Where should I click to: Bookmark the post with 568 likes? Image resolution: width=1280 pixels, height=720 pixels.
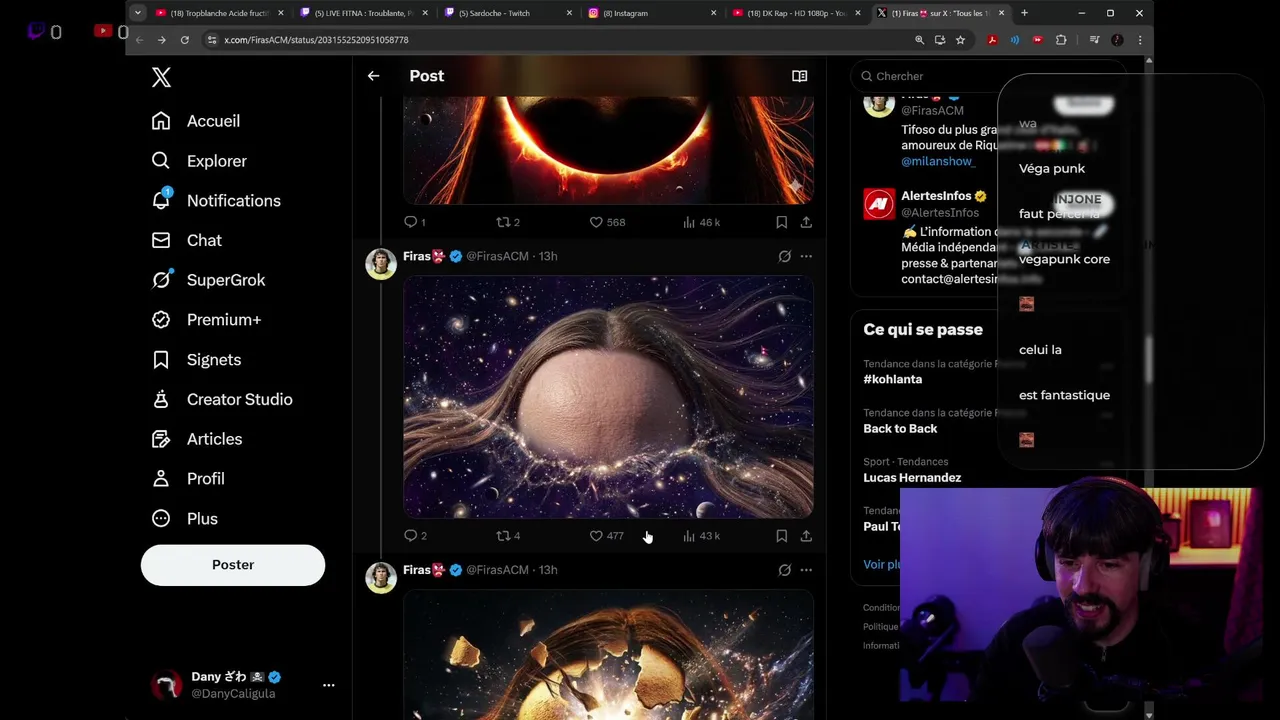[x=781, y=222]
